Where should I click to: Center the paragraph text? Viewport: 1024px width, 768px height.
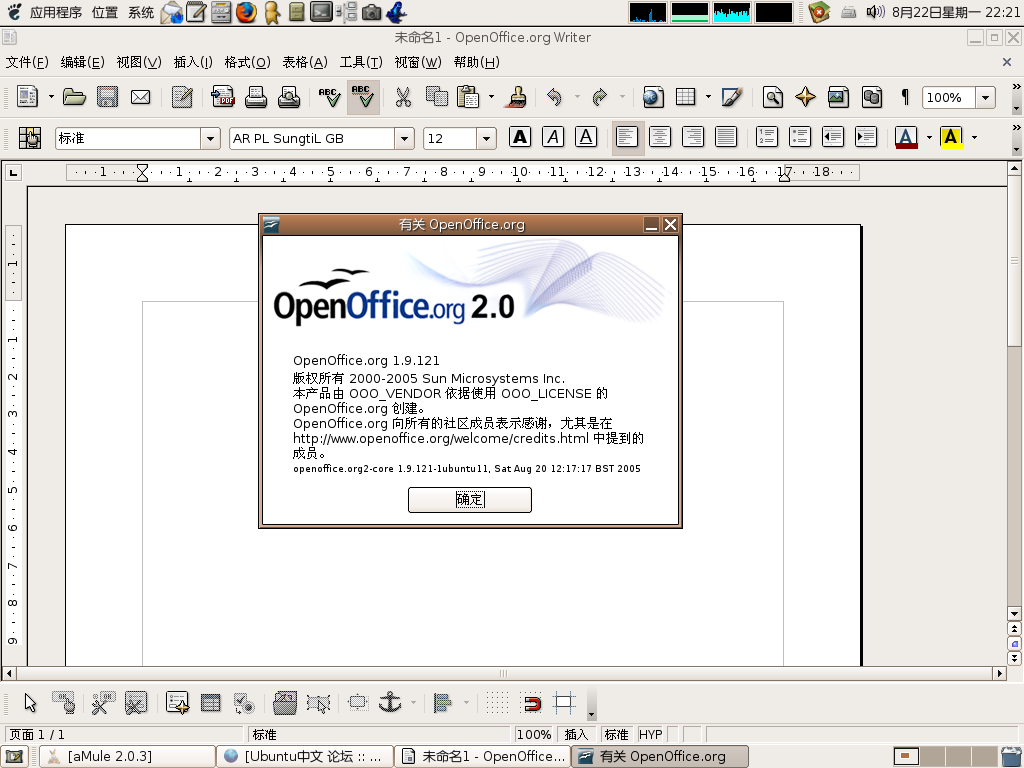pyautogui.click(x=660, y=137)
